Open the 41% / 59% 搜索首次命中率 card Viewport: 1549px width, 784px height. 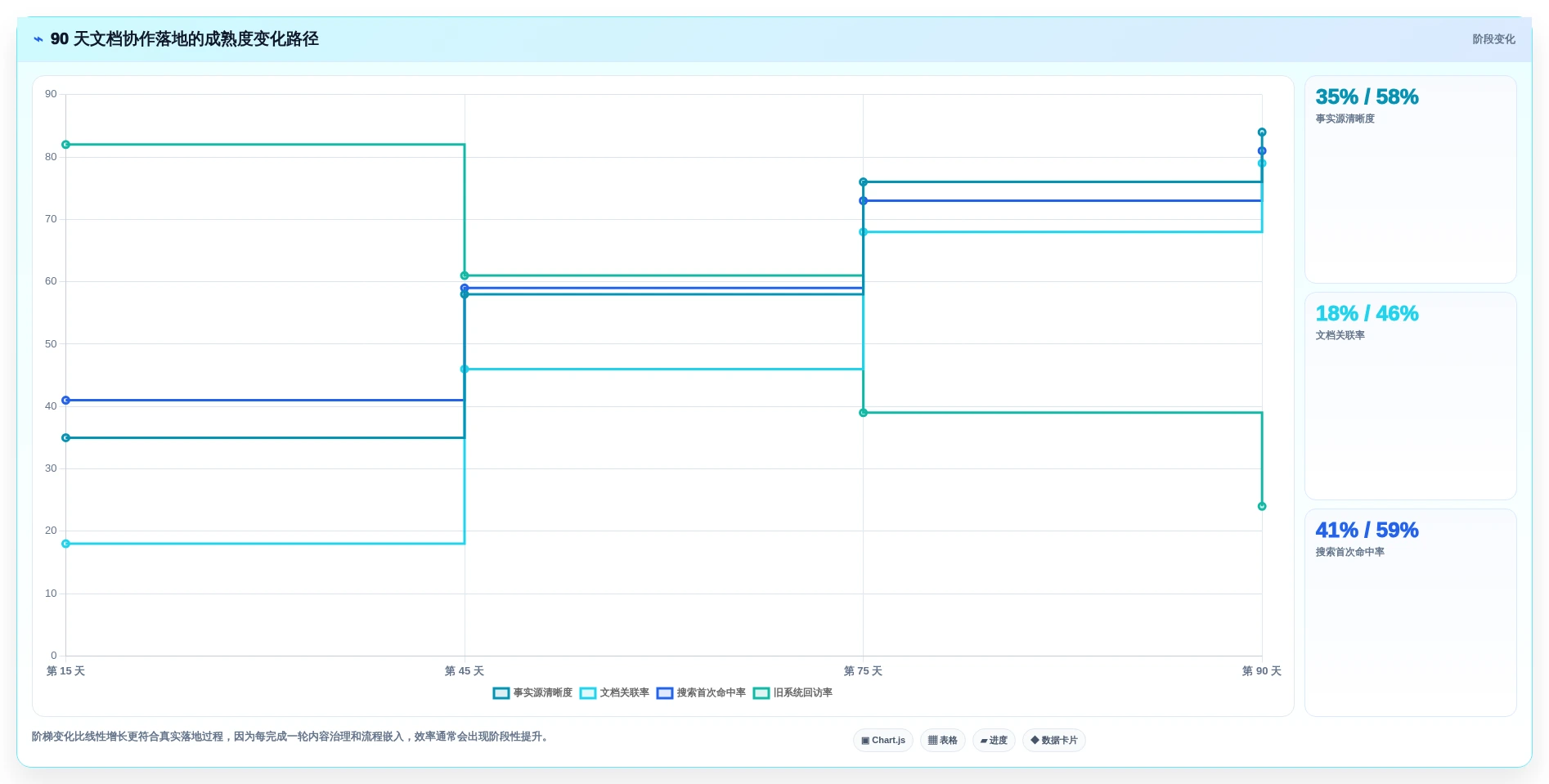click(x=1411, y=613)
